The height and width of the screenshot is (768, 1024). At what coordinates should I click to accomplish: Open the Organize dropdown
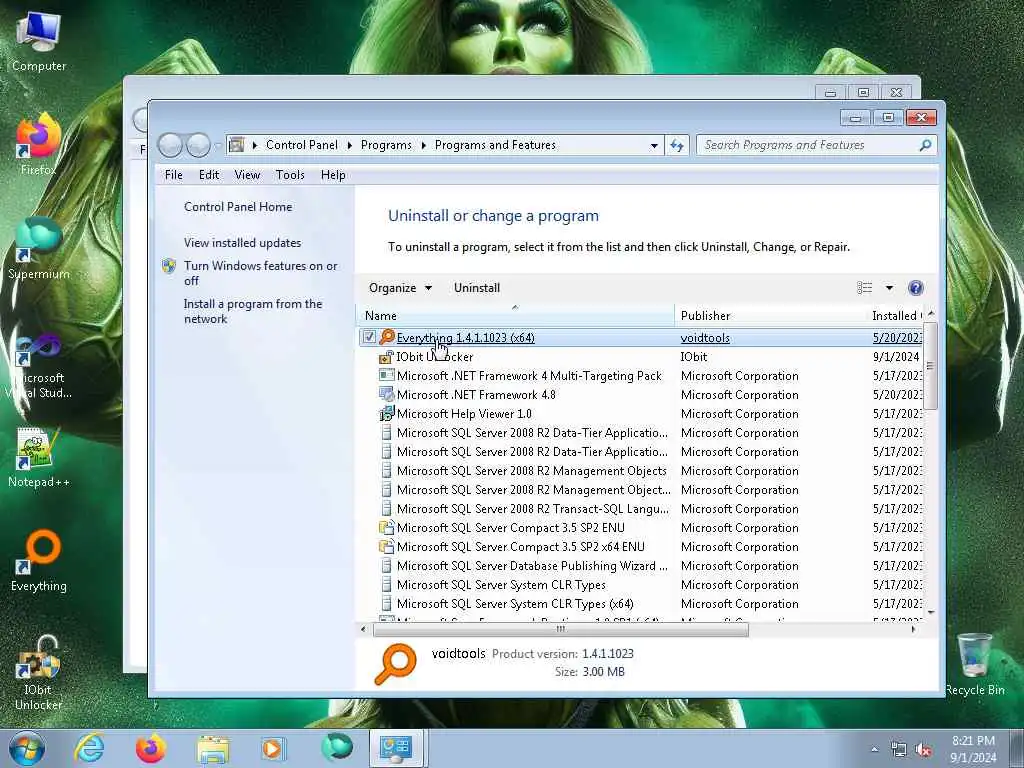400,288
